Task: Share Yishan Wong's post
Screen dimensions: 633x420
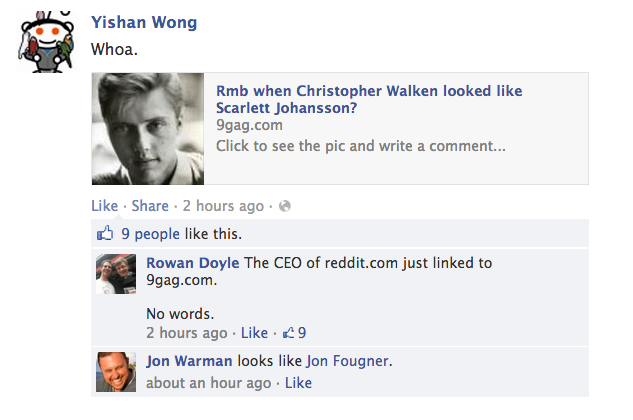Action: (150, 206)
